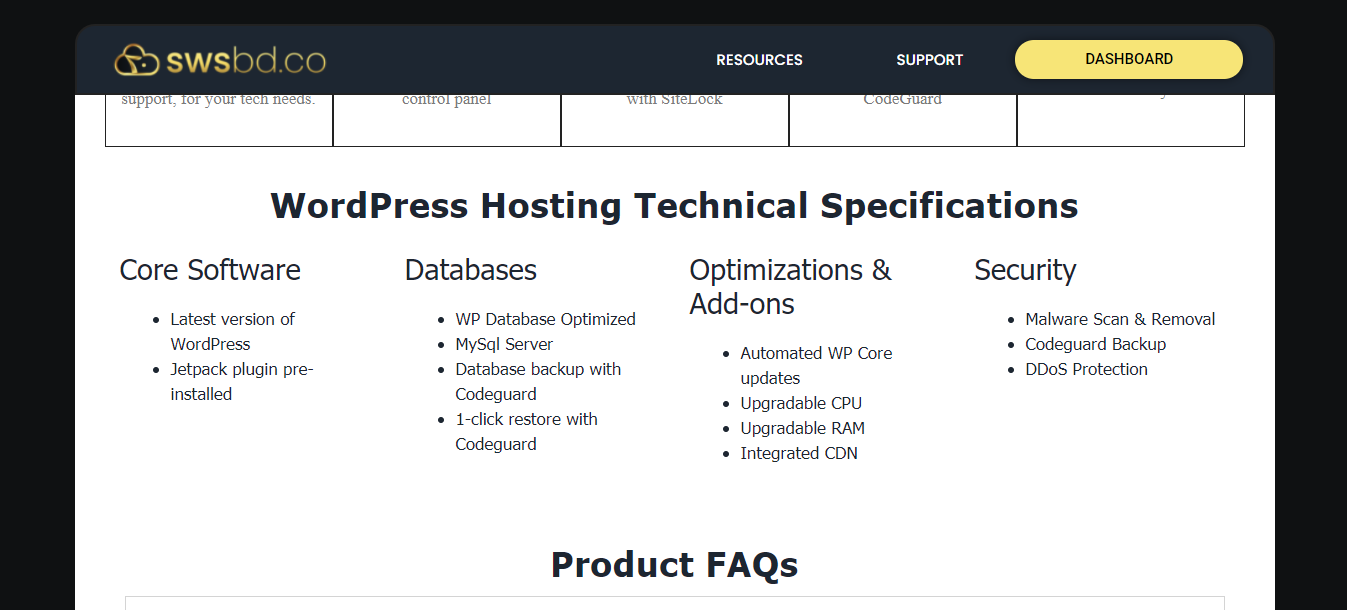Go to the Dashboard via yellow button
This screenshot has height=610, width=1347.
[x=1128, y=59]
